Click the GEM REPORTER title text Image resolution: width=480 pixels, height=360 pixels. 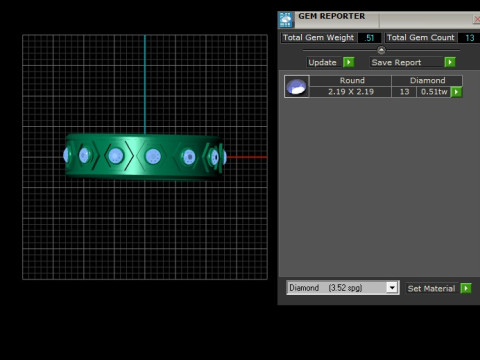(x=332, y=16)
